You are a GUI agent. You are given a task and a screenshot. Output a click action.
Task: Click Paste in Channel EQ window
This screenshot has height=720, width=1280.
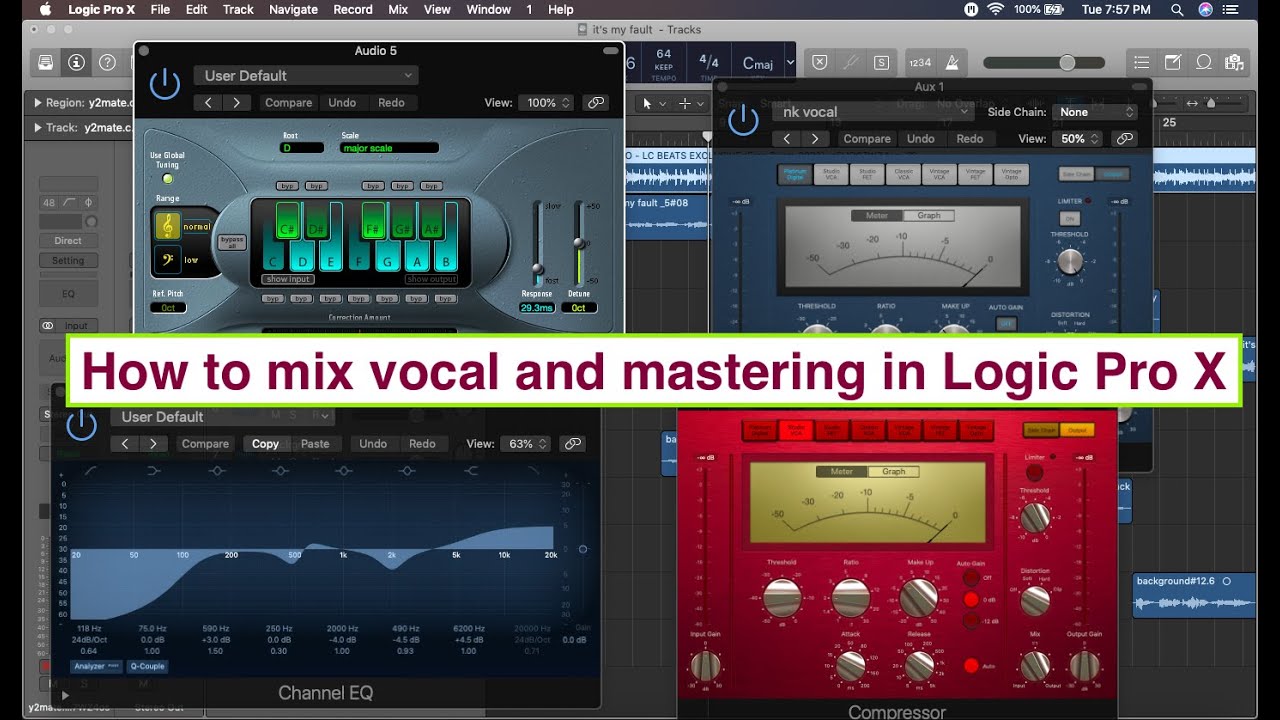(315, 443)
